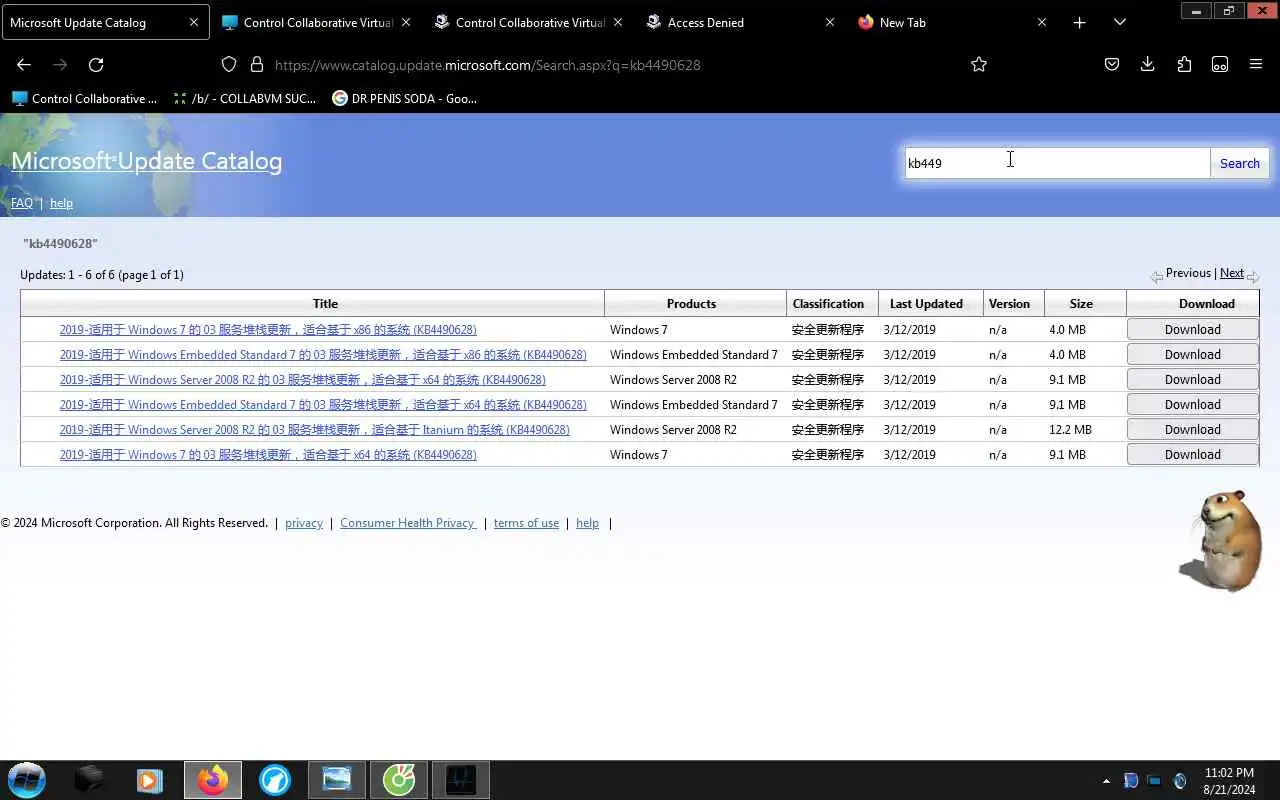This screenshot has height=800, width=1280.
Task: Click the Search button
Action: coord(1239,163)
